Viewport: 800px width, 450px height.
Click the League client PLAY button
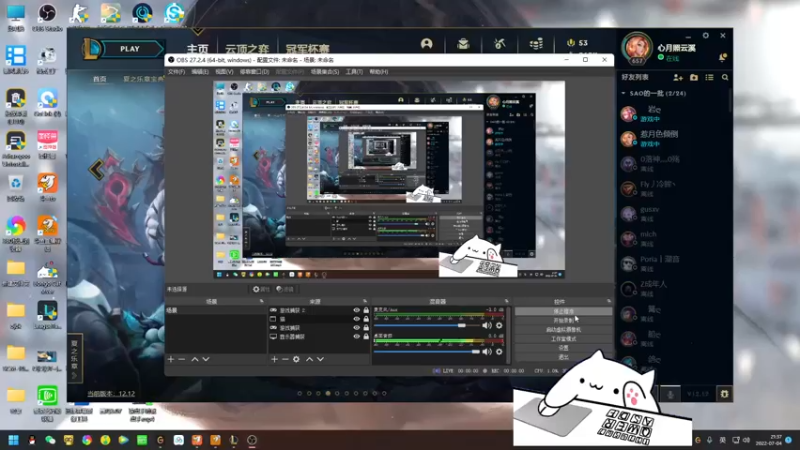click(x=129, y=49)
